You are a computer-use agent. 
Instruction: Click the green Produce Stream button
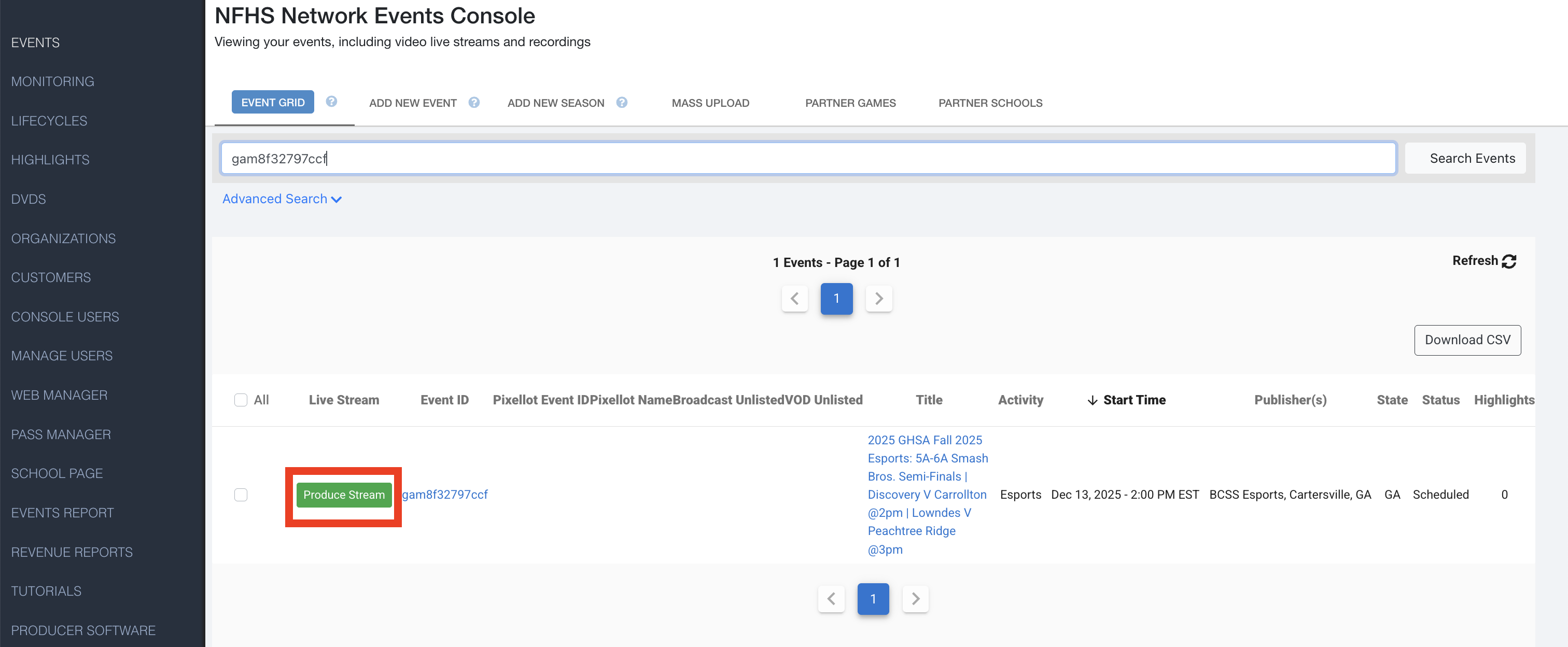(344, 494)
